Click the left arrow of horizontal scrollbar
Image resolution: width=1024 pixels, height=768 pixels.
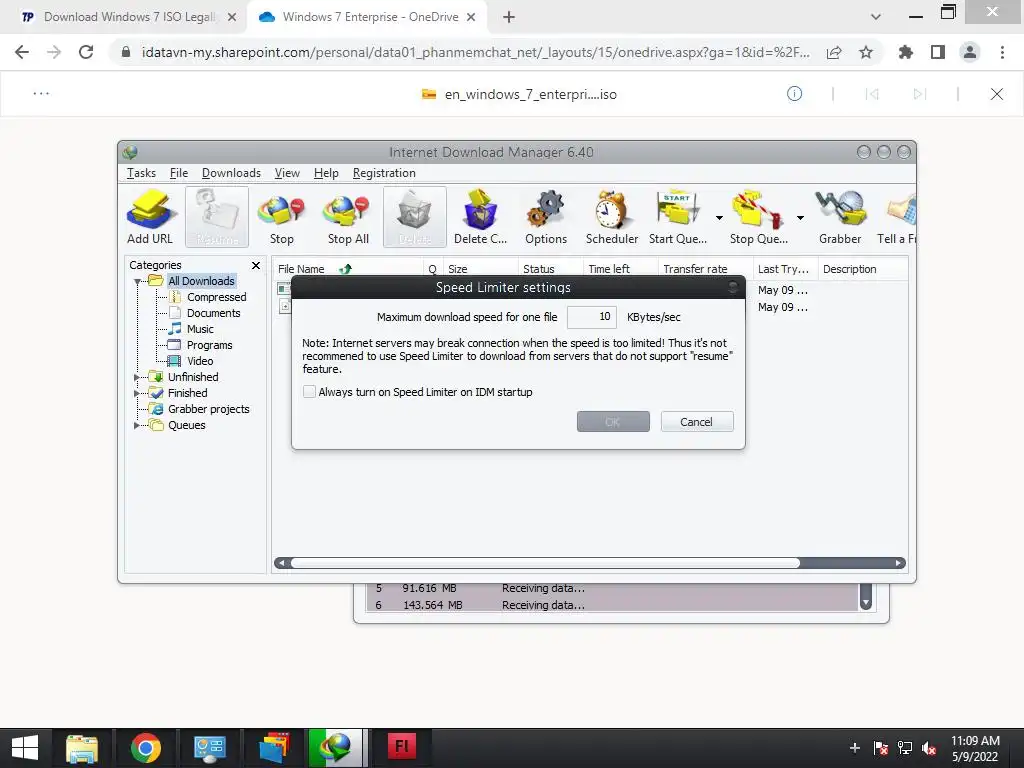point(281,563)
